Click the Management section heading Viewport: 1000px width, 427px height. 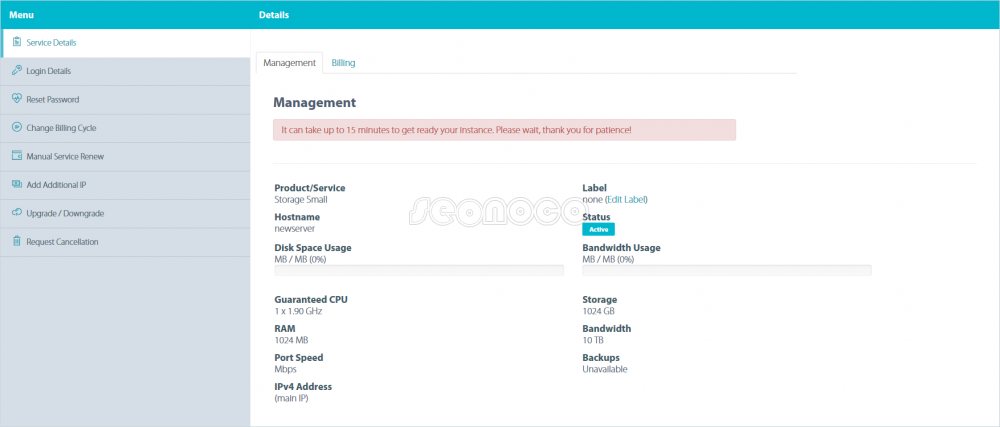(314, 102)
